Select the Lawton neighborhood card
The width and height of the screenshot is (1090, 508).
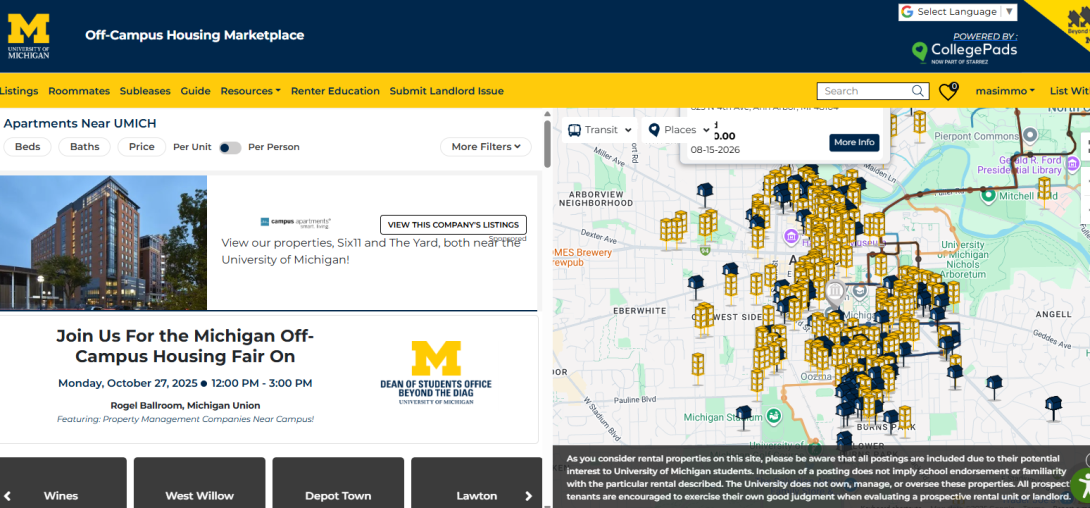click(x=476, y=482)
